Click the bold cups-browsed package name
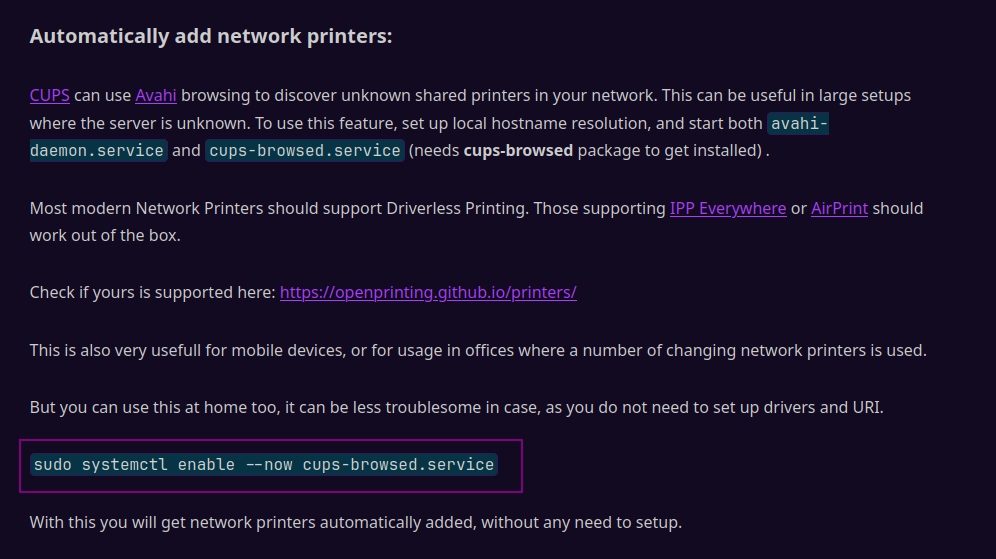The image size is (996, 559). point(518,151)
